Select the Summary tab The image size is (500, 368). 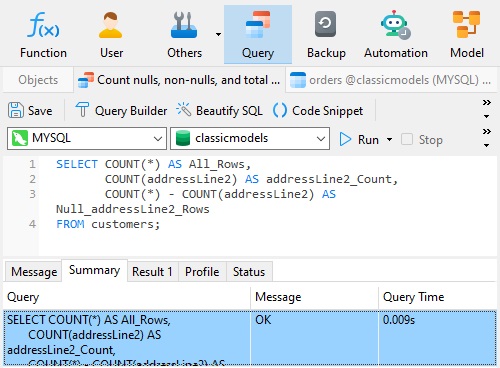(x=94, y=270)
